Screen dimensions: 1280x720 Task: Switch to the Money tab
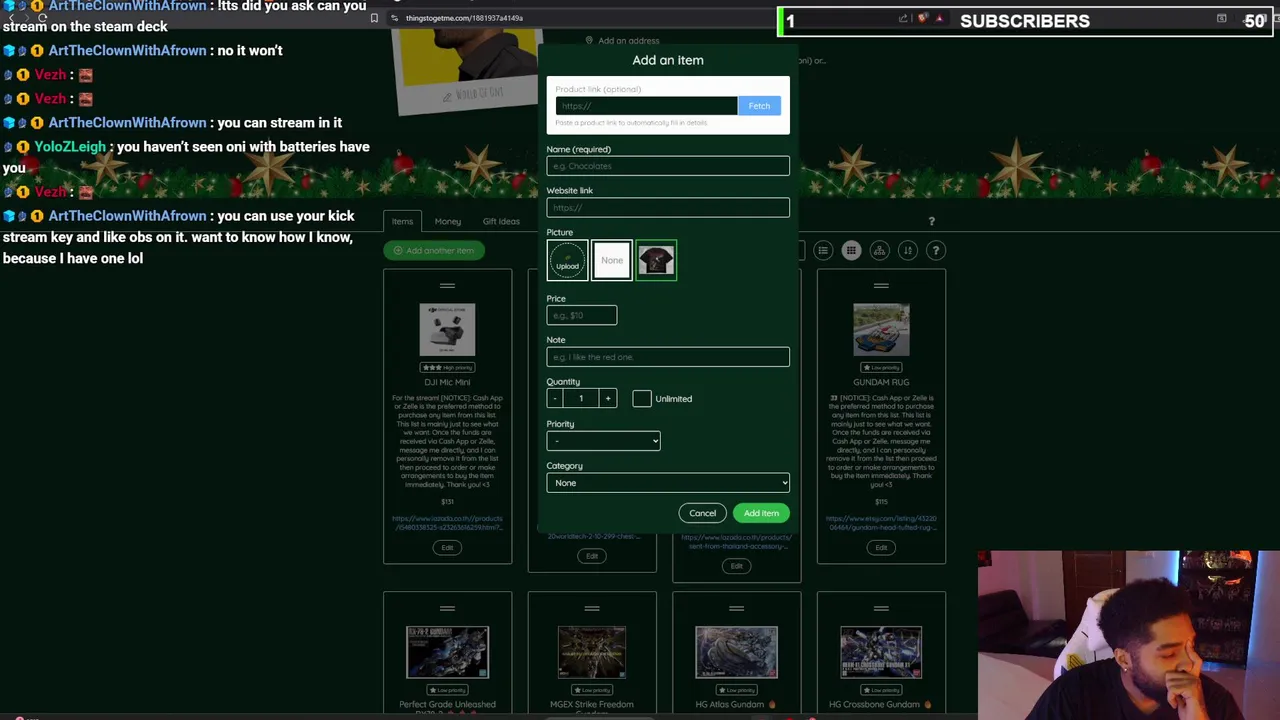pos(448,221)
